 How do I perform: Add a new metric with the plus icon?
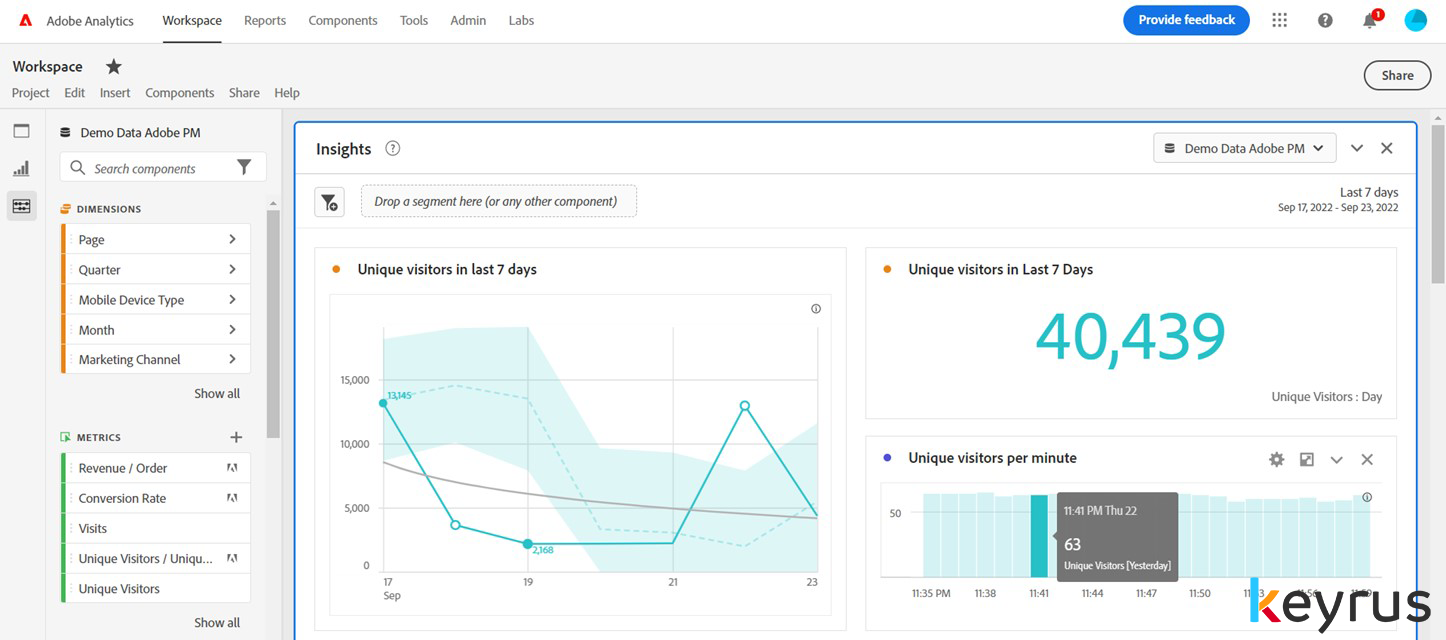click(x=236, y=437)
